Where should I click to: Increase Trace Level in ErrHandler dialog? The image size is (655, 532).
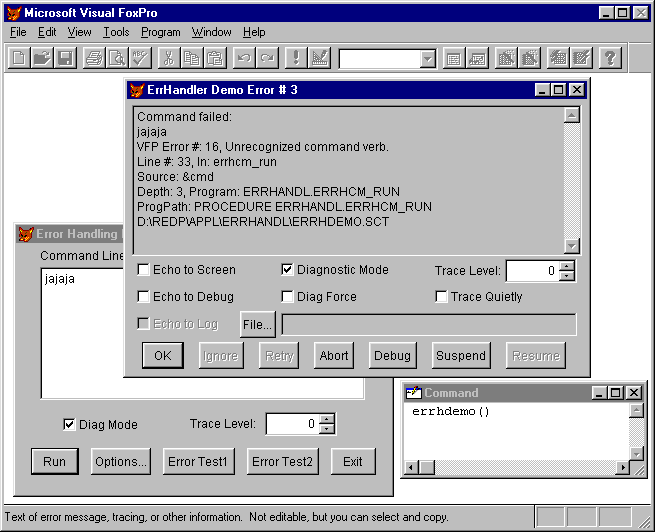[x=566, y=266]
